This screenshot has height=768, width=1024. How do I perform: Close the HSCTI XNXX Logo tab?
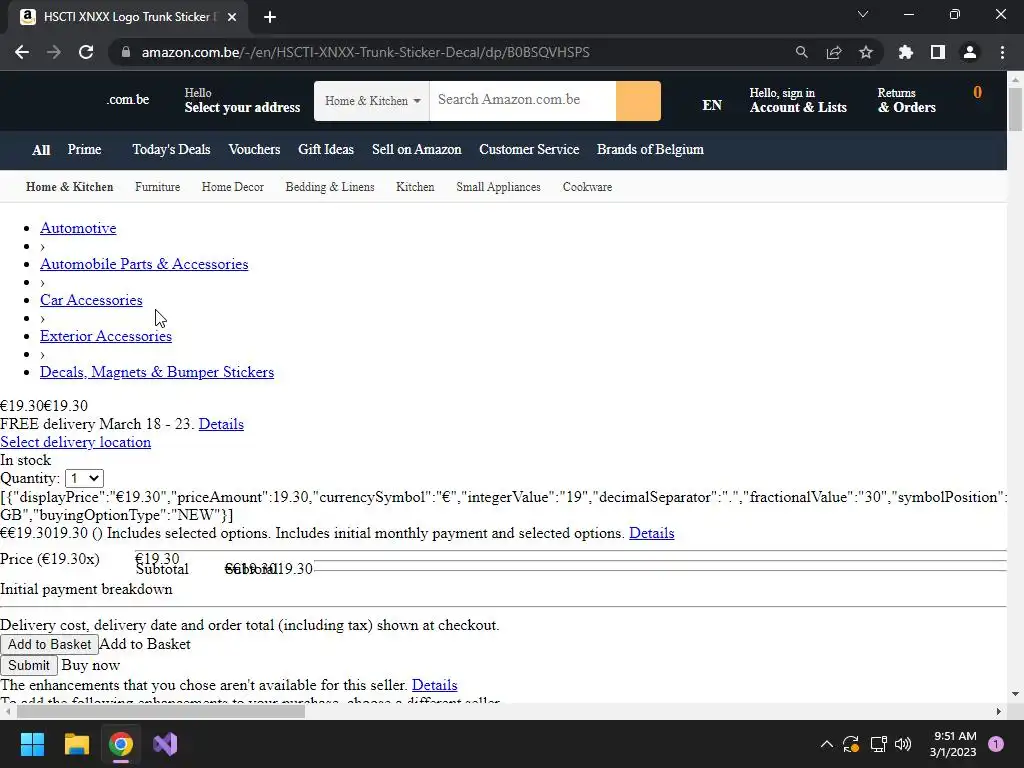pos(232,17)
